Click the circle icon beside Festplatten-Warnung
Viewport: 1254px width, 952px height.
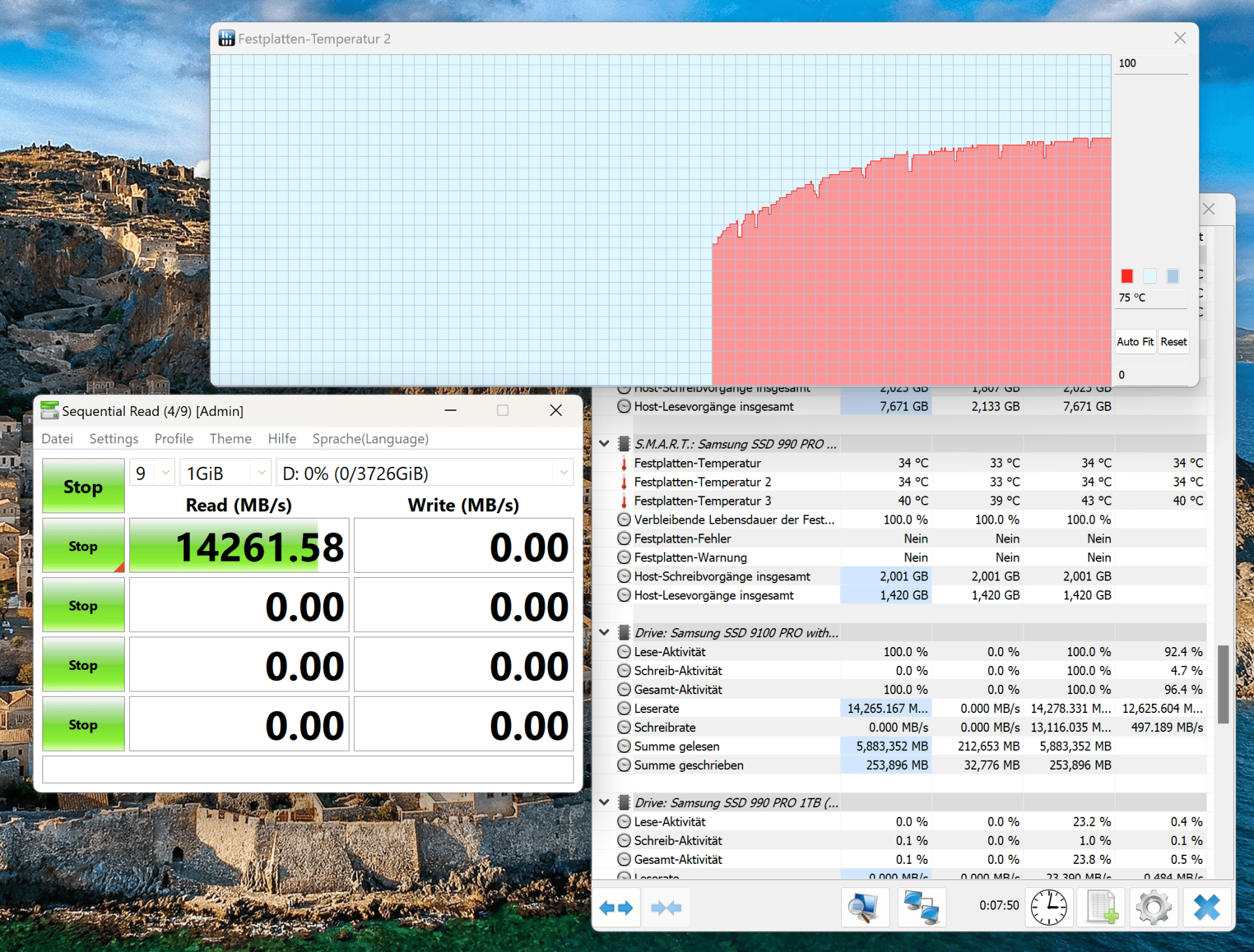[624, 558]
